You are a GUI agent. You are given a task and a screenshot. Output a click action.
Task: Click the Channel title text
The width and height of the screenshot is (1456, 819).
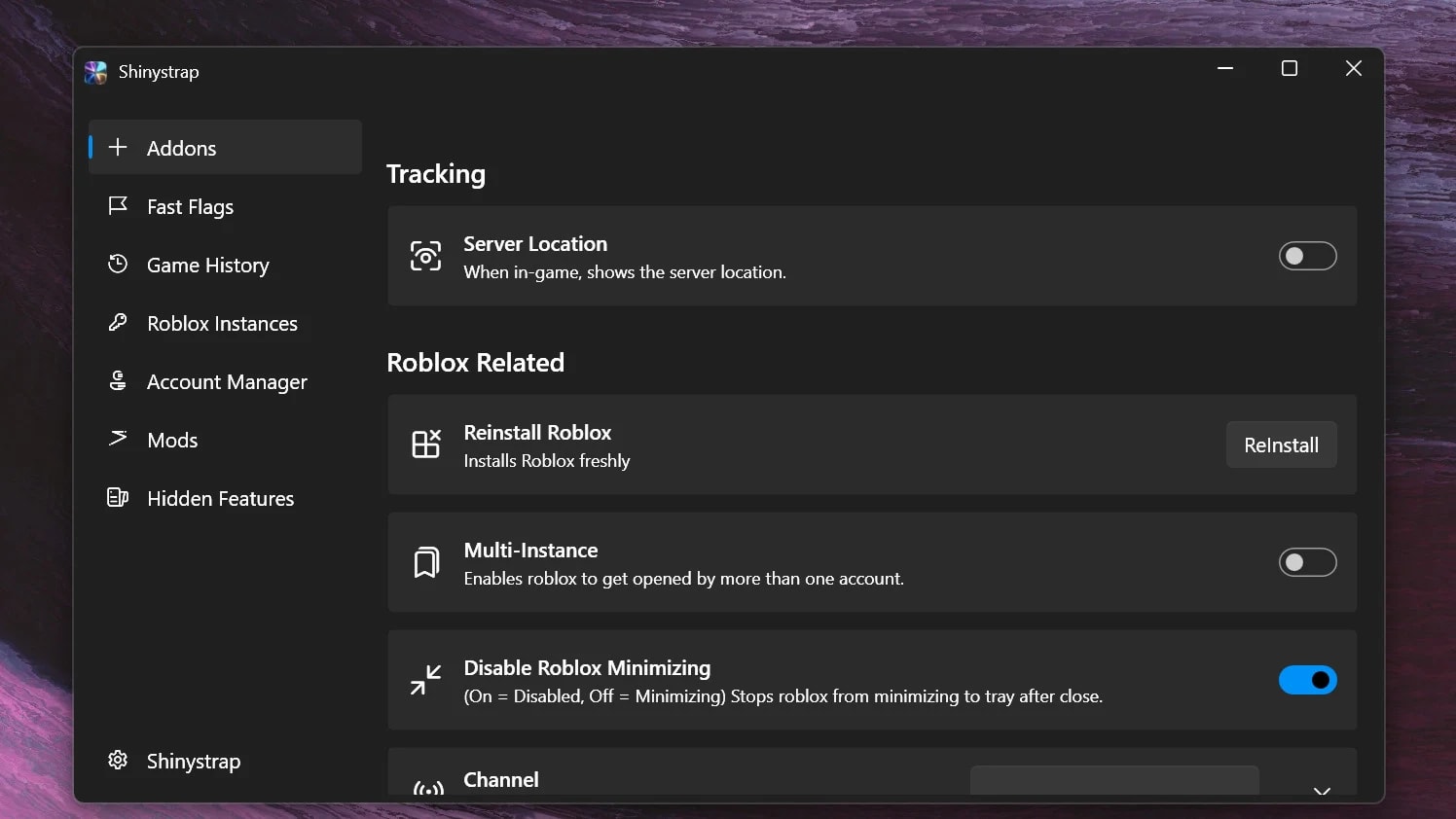click(501, 779)
